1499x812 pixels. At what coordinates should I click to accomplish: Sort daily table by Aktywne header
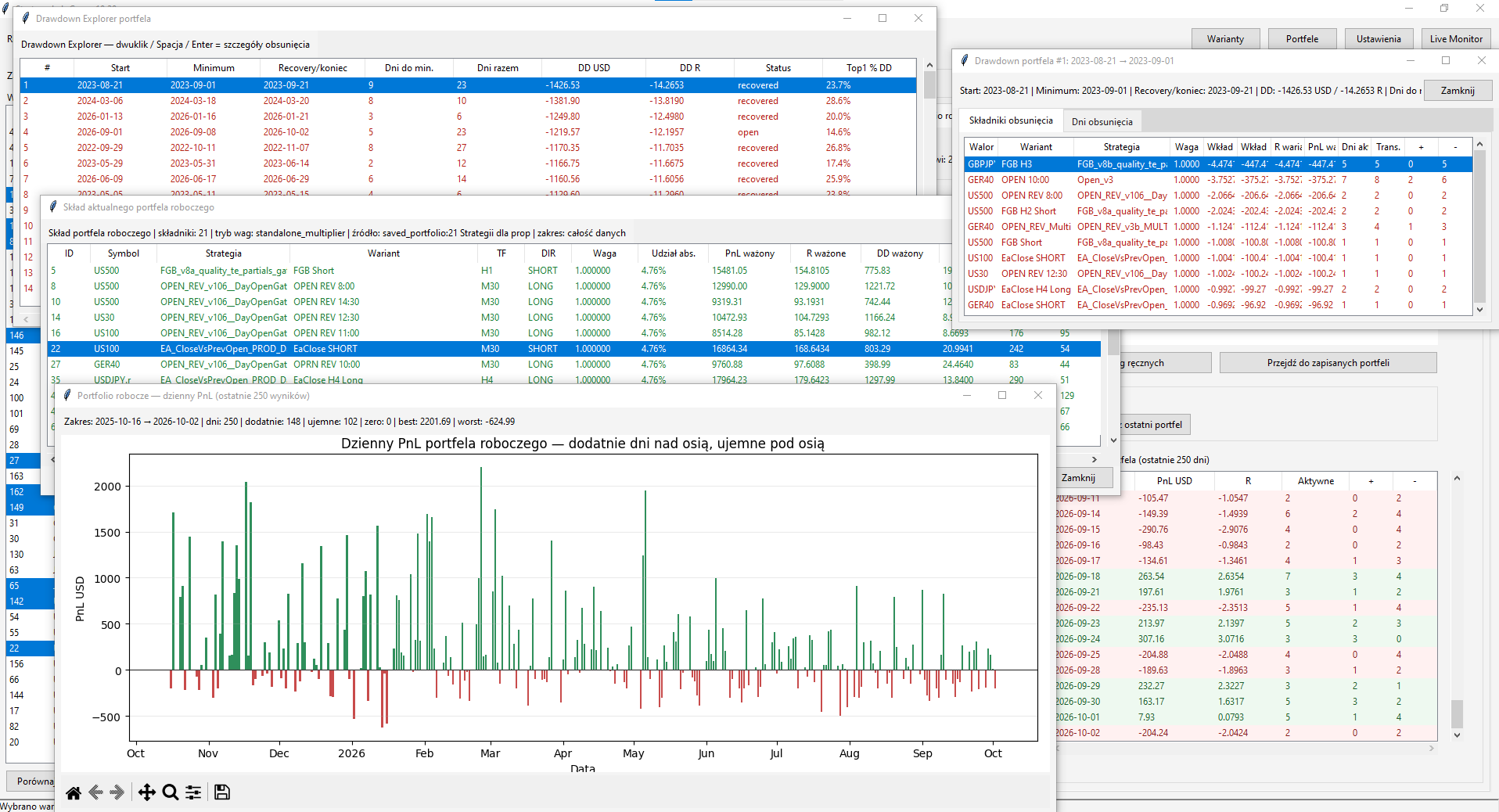click(1316, 481)
